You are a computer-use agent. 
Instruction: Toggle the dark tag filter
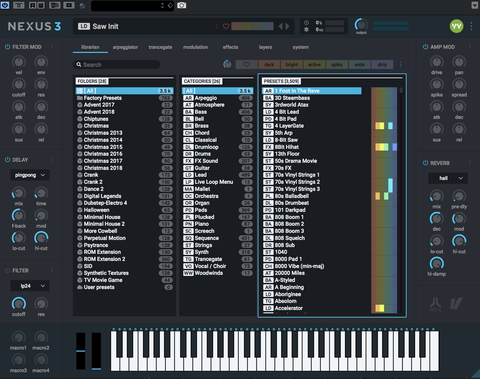(269, 65)
